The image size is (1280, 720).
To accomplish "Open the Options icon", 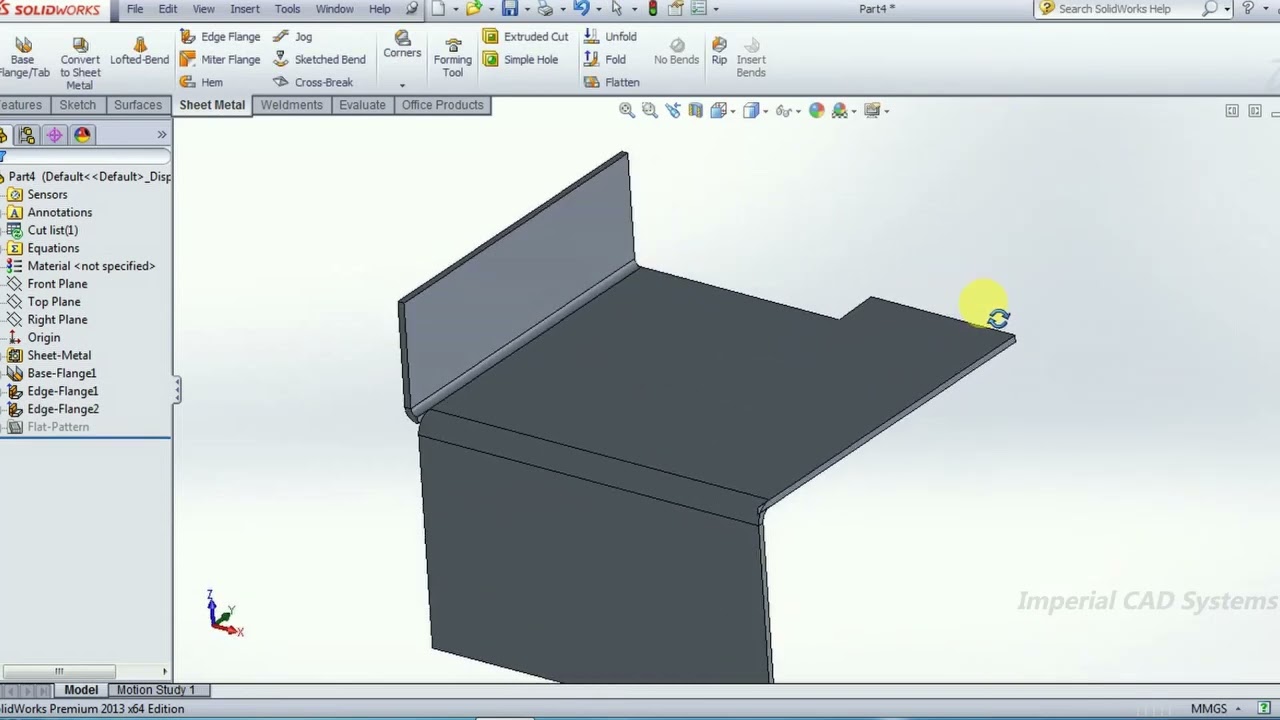I will point(677,9).
